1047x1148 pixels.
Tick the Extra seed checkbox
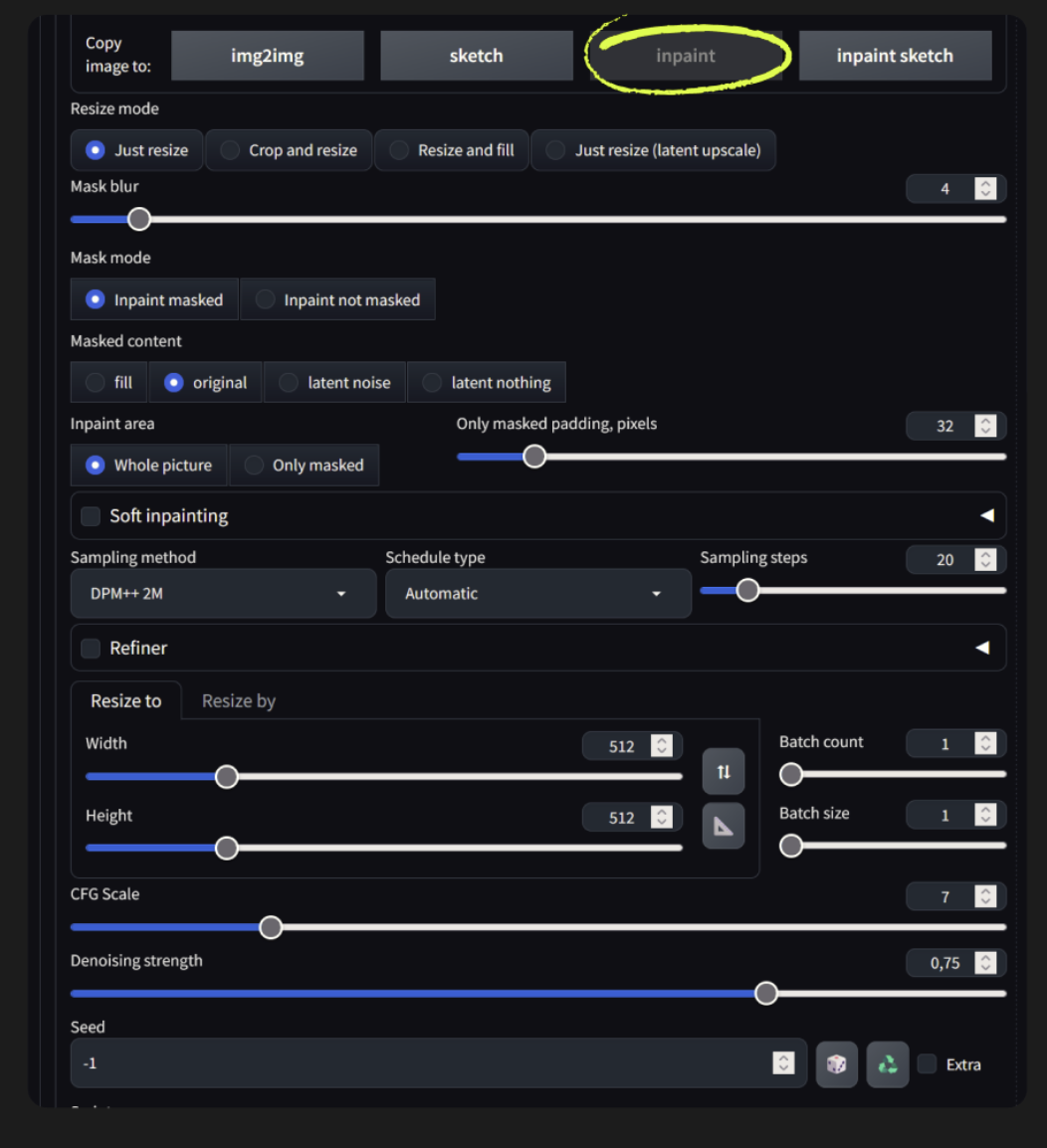927,1064
